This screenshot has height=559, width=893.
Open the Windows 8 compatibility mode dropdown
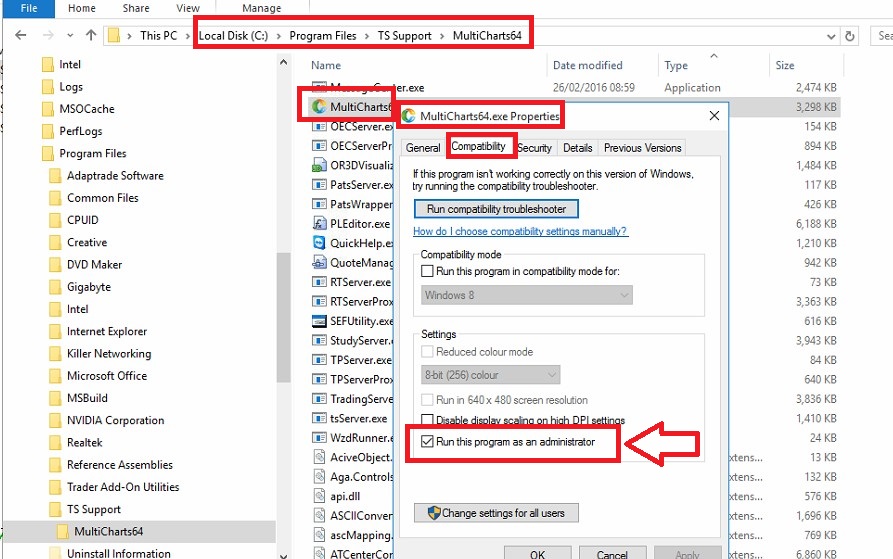tap(527, 295)
